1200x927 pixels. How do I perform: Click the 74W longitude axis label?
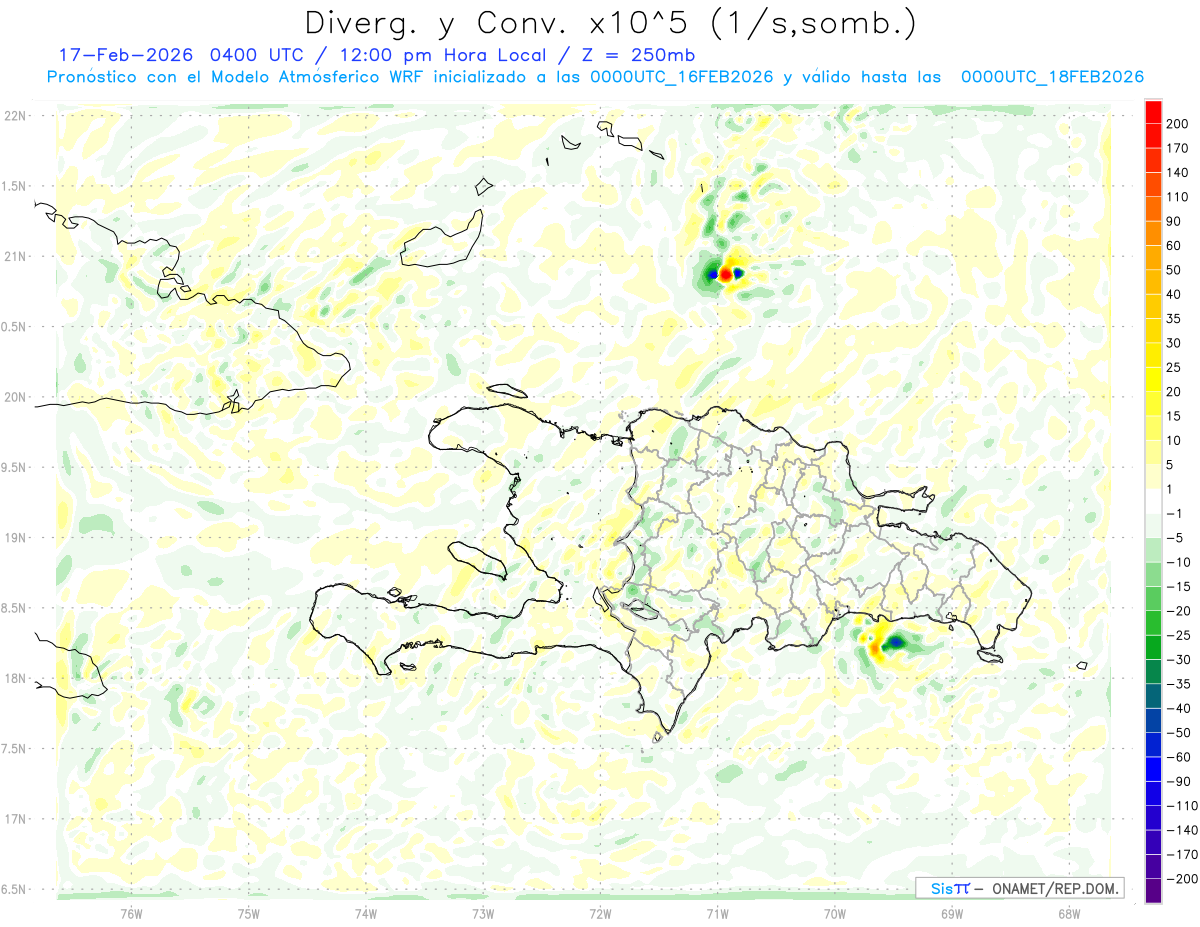pyautogui.click(x=365, y=913)
